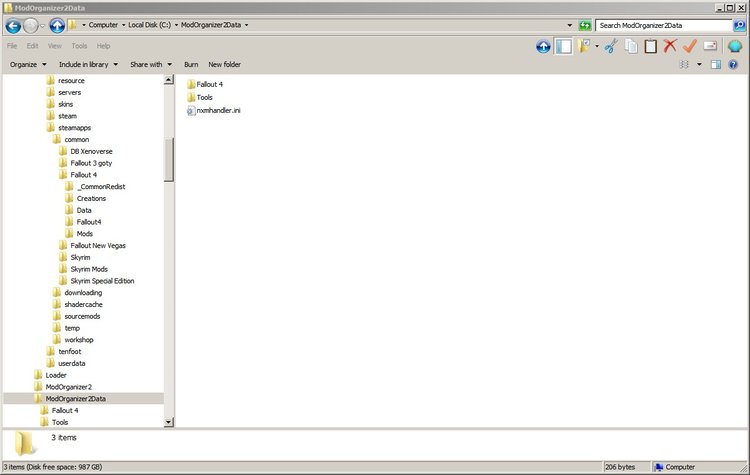This screenshot has height=475, width=750.
Task: Click the tree scrollbar down arrow
Action: (x=168, y=422)
